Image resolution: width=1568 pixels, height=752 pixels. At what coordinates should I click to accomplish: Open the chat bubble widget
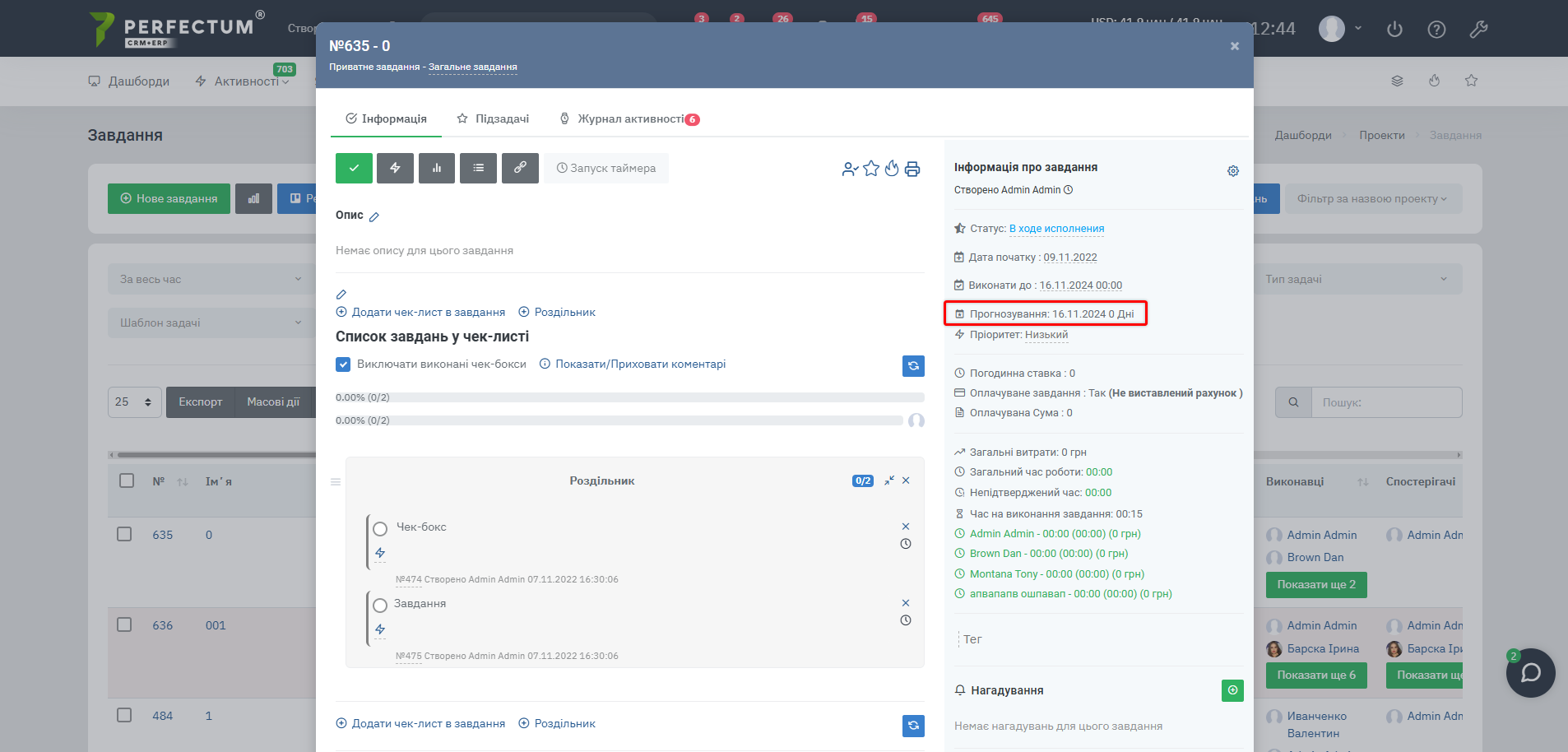pos(1530,673)
